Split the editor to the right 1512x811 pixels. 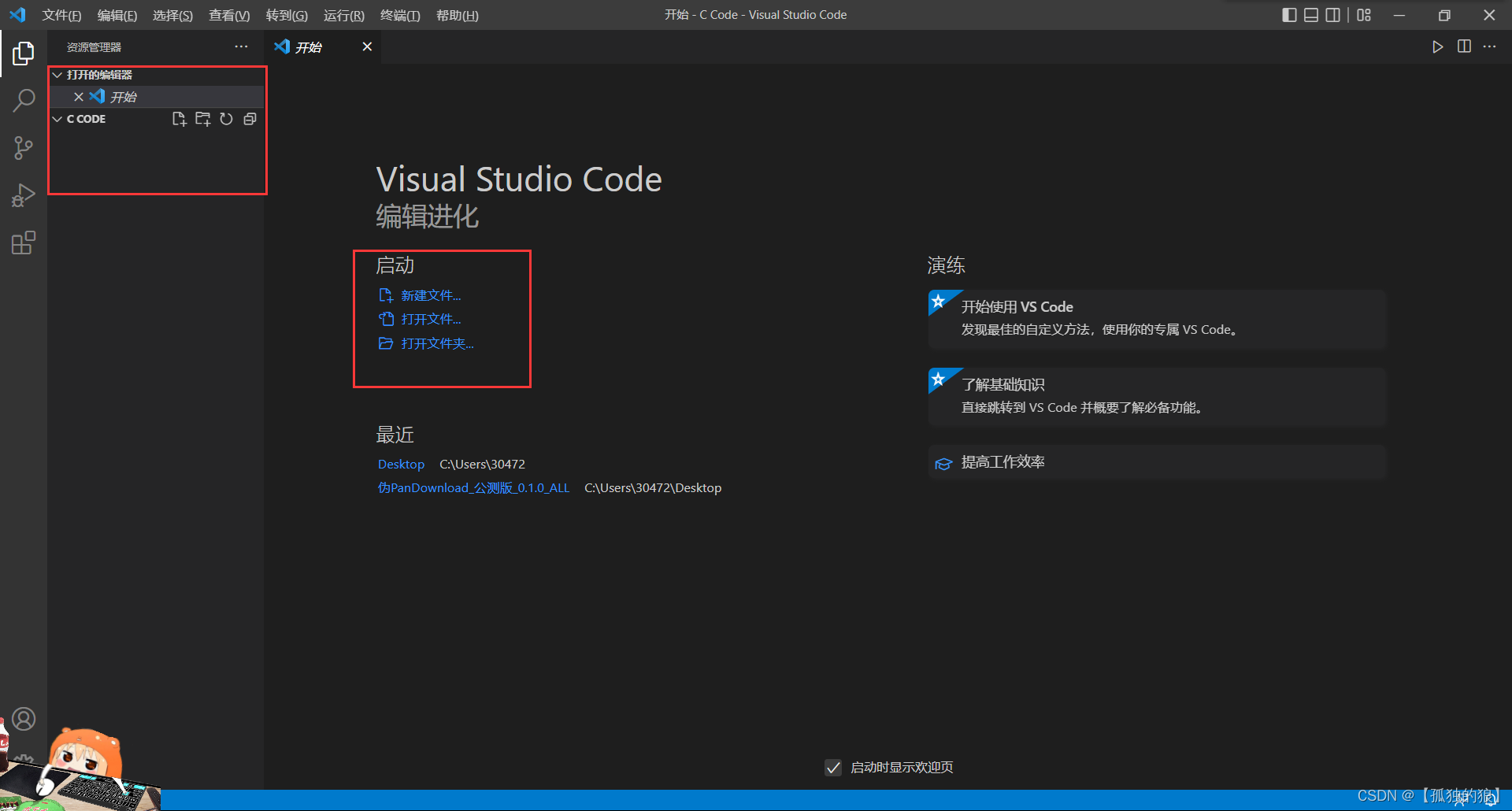1464,46
